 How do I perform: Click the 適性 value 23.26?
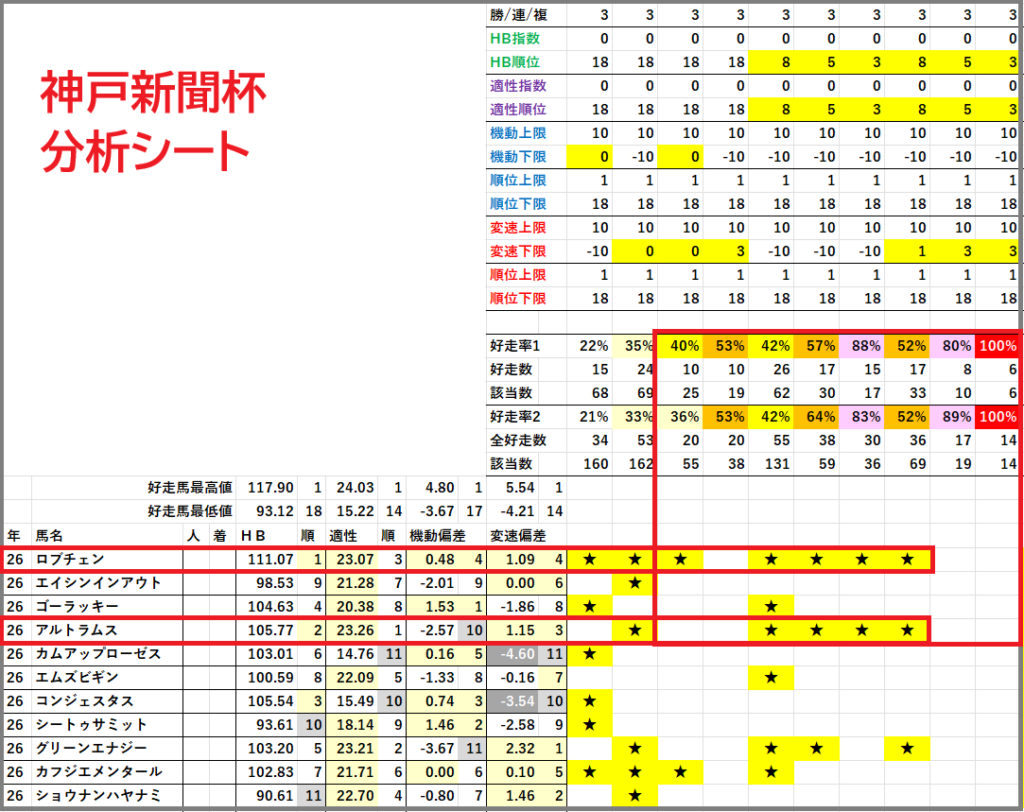point(355,630)
